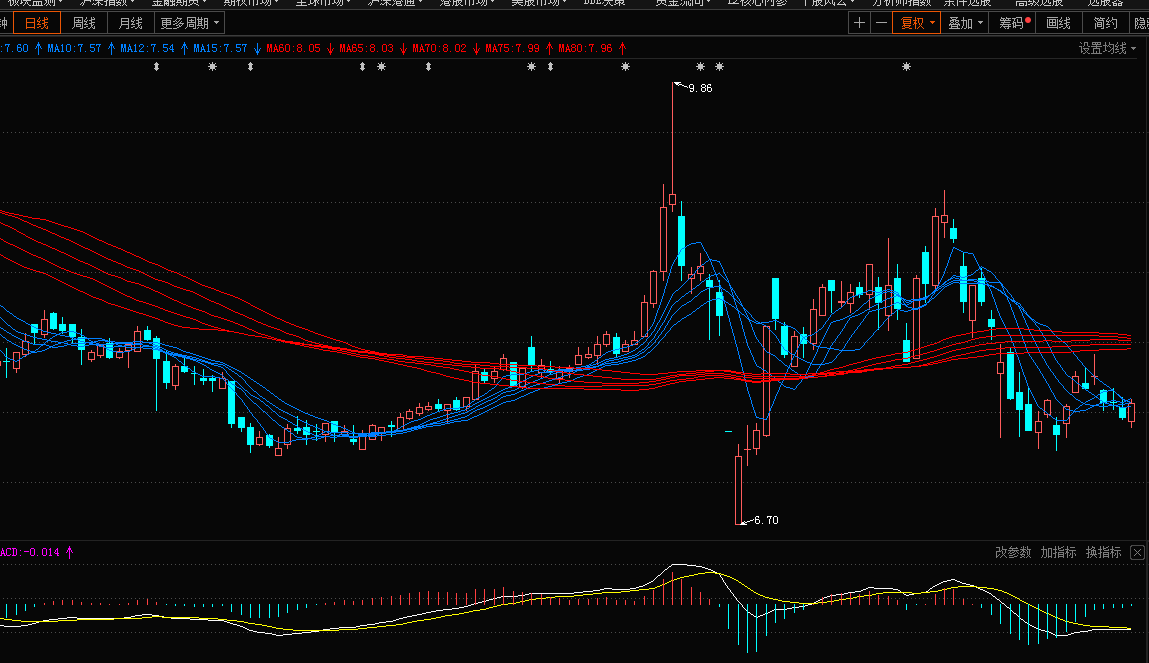Expand the 设置均线 moving average settings
Image resolution: width=1149 pixels, height=663 pixels.
1107,48
